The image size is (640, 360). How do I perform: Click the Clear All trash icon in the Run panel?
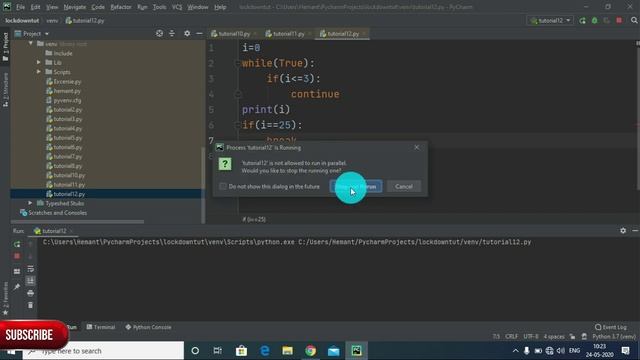31,305
